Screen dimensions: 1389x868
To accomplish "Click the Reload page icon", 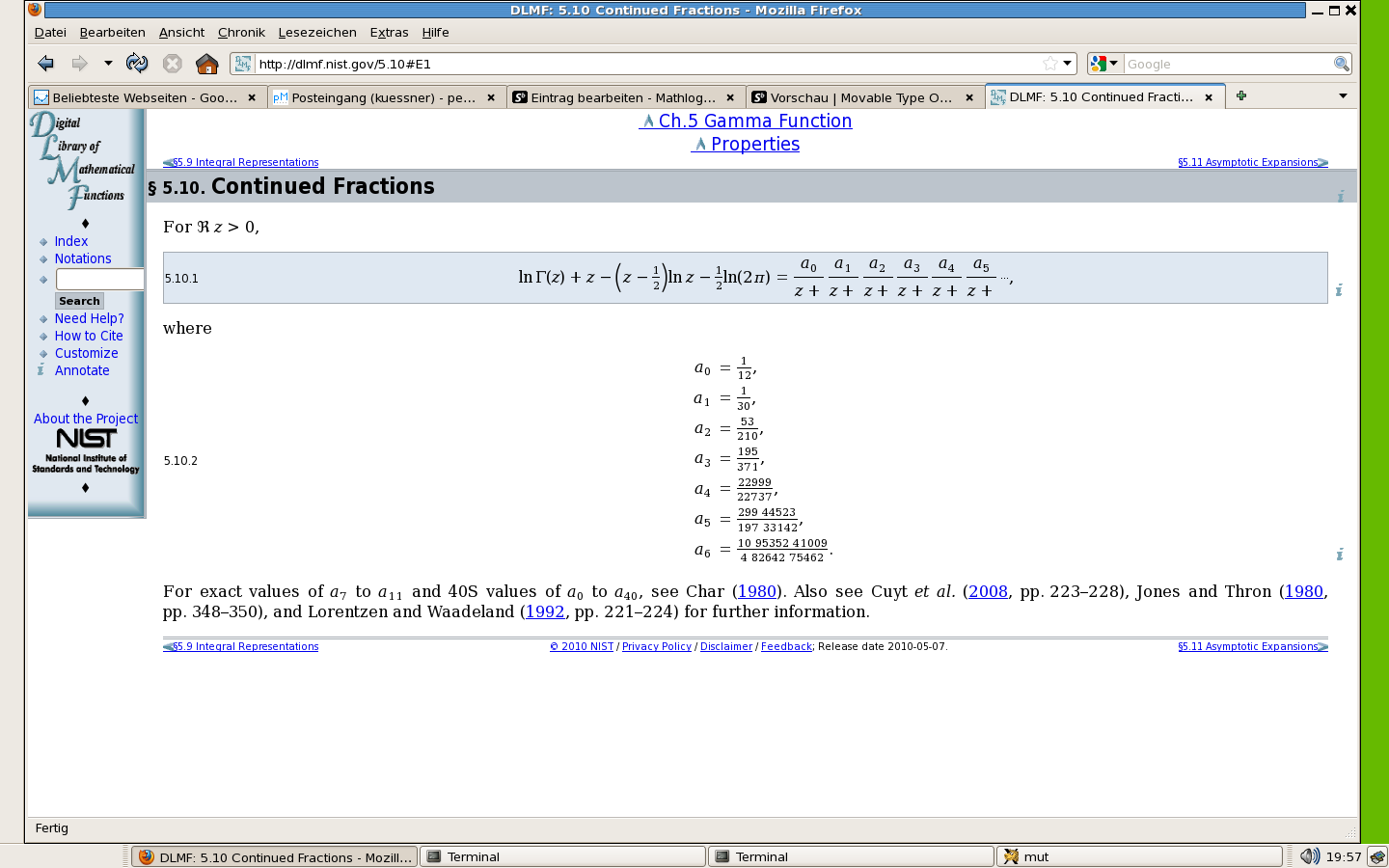I will (x=137, y=64).
